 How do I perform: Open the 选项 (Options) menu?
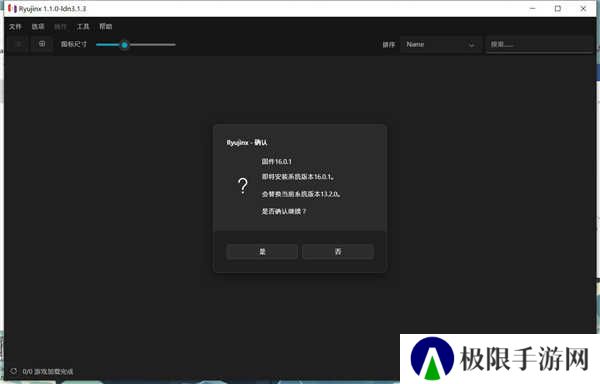click(x=38, y=27)
